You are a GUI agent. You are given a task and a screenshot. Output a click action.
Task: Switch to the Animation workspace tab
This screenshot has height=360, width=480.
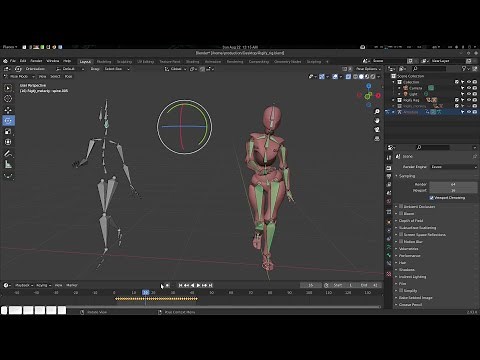click(213, 62)
